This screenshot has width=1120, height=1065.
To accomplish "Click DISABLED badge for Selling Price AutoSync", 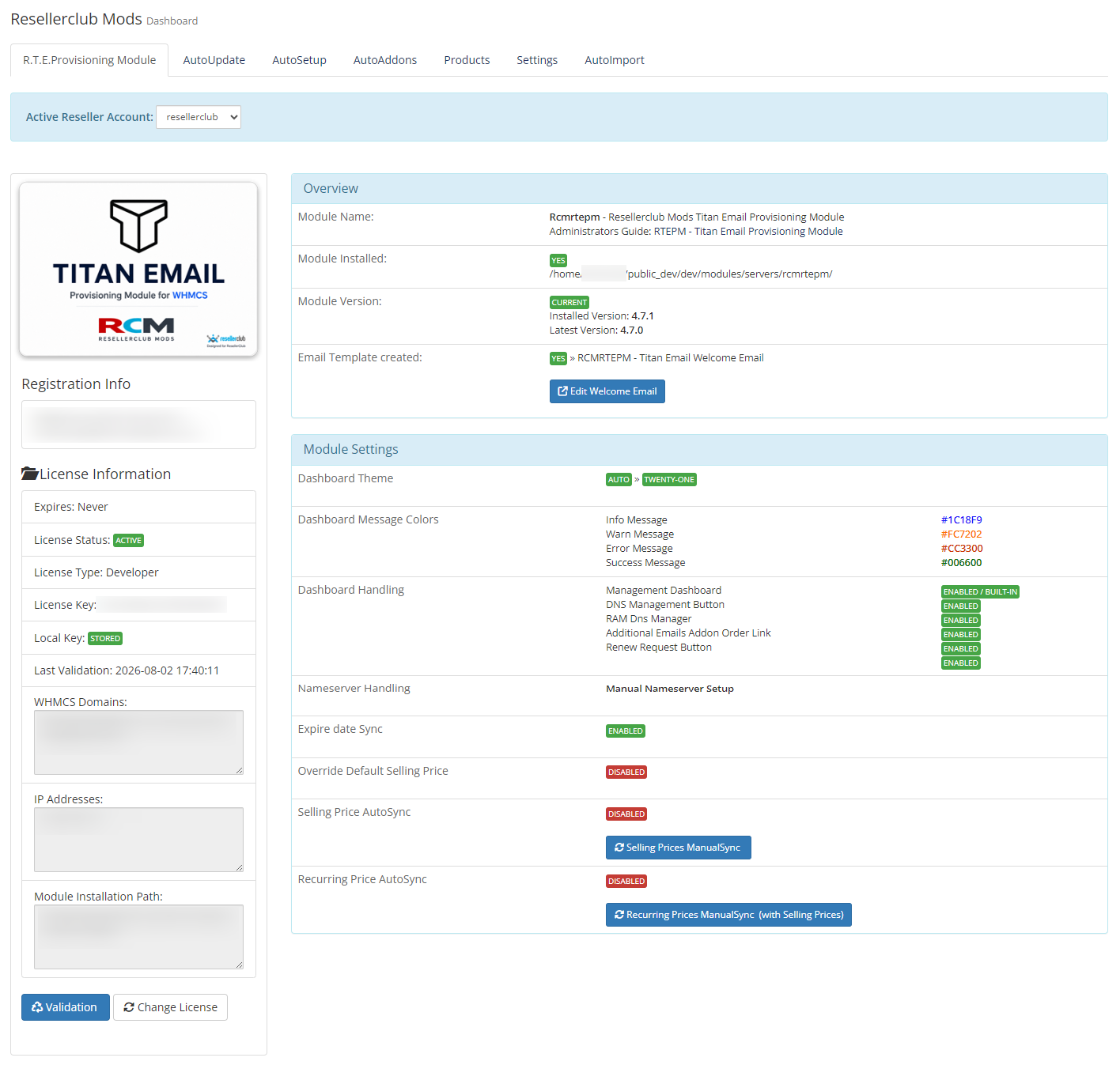I will click(626, 814).
